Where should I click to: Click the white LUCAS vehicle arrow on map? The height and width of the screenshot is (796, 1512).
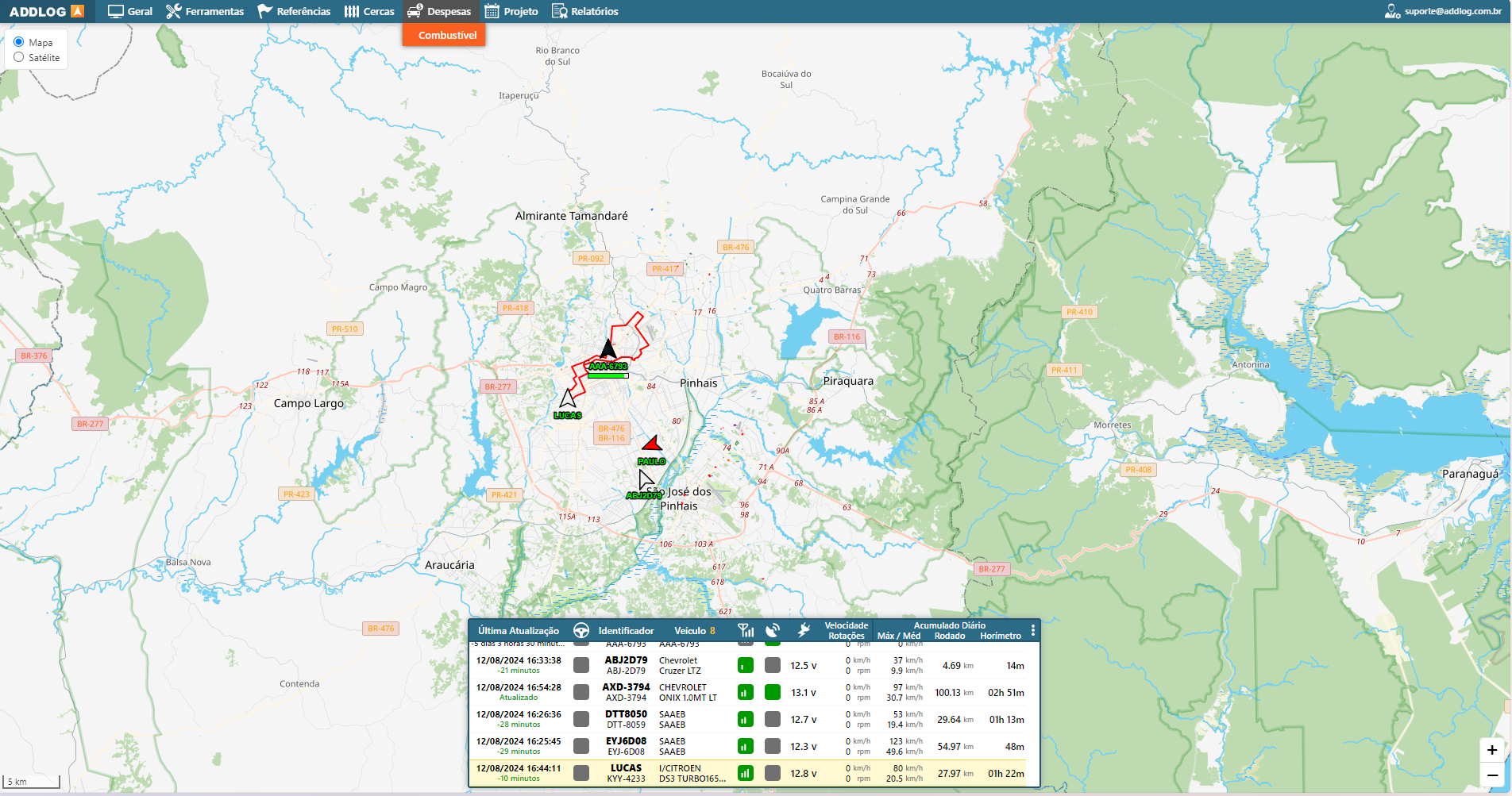(x=568, y=398)
